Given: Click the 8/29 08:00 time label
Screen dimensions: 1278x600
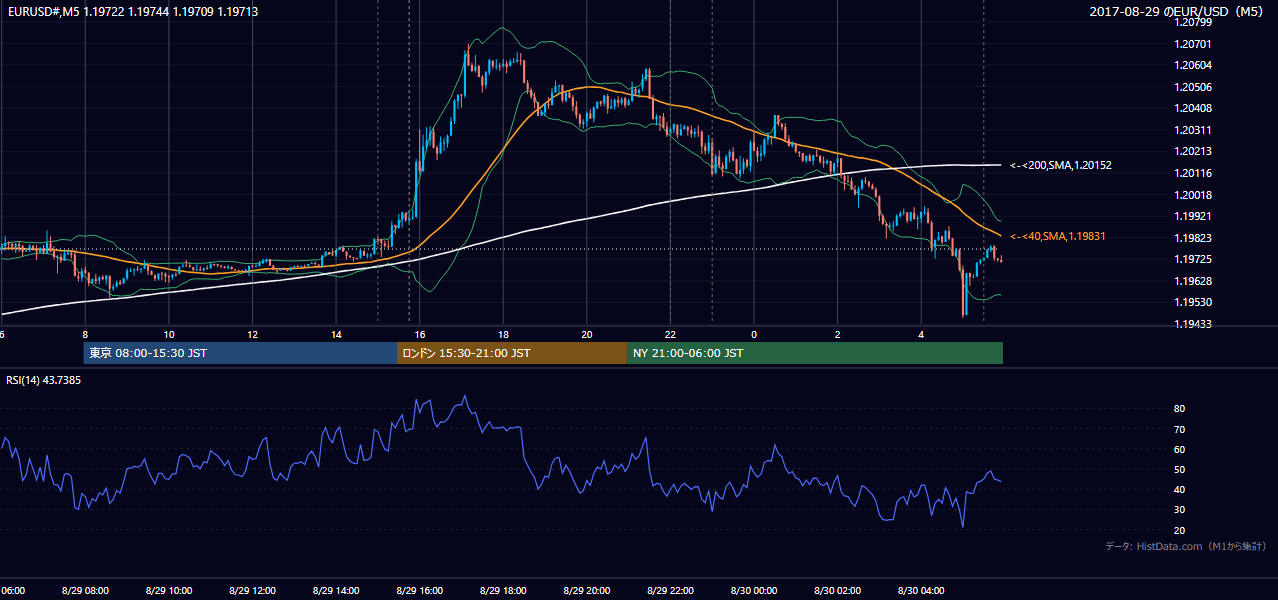Looking at the screenshot, I should 85,591.
